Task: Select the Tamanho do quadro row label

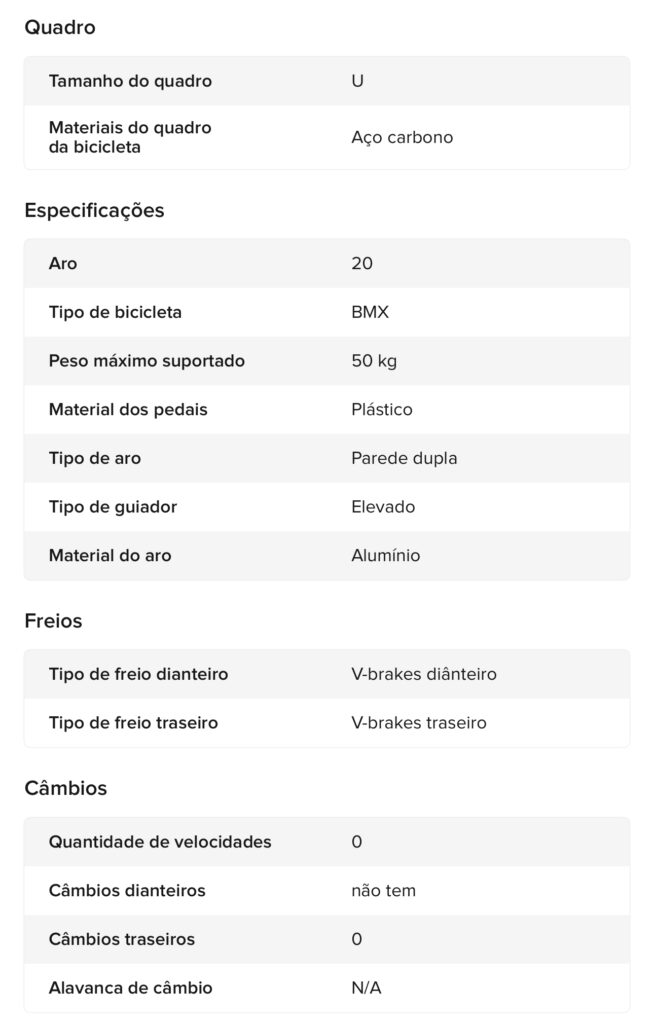Action: click(130, 81)
